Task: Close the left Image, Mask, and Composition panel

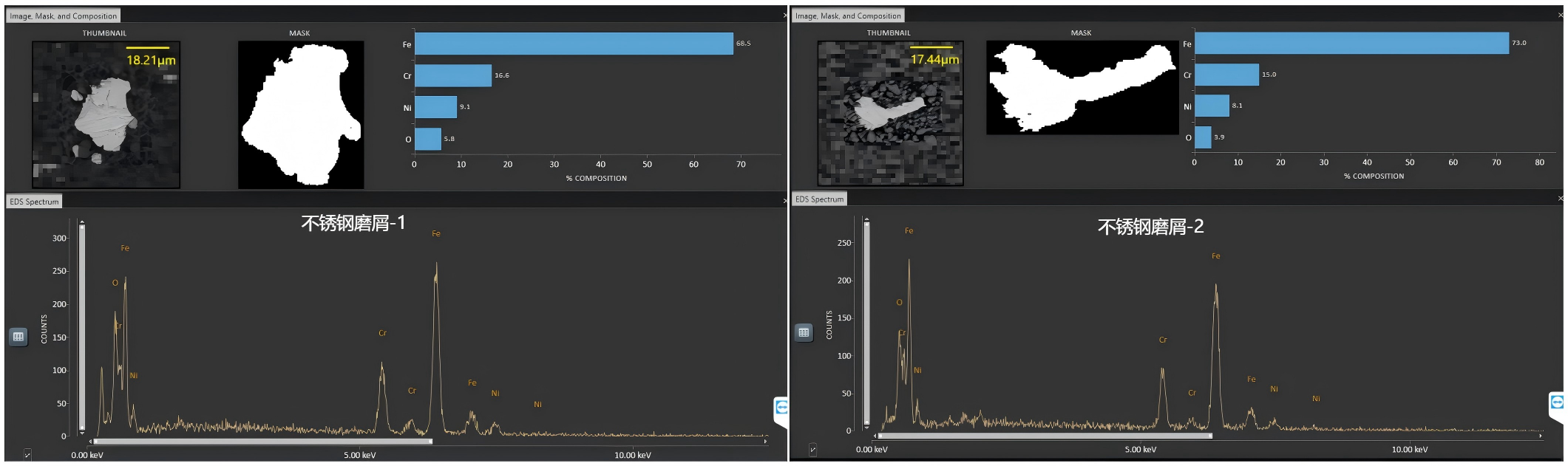Action: 784,16
